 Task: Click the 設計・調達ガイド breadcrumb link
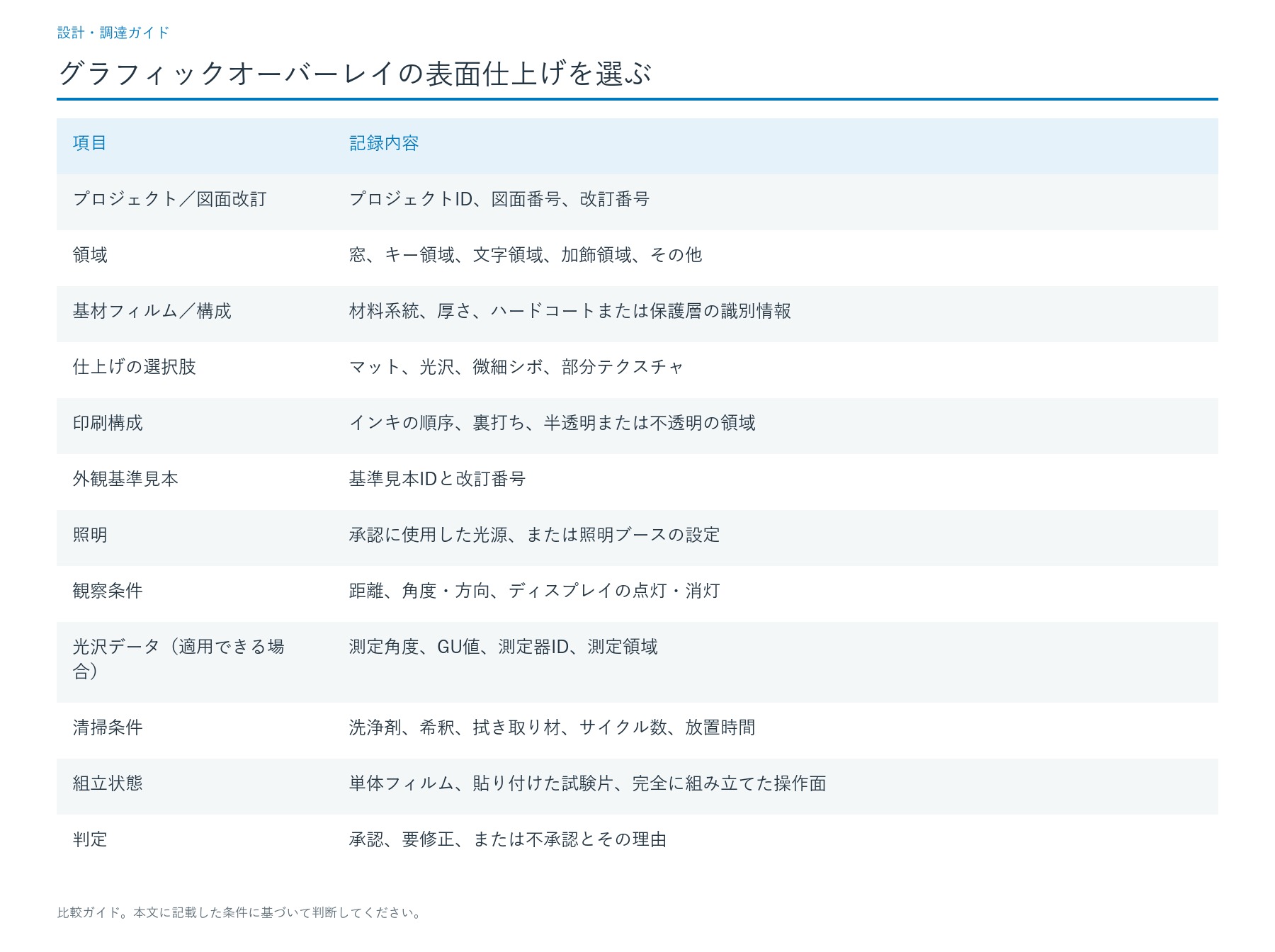tap(113, 33)
